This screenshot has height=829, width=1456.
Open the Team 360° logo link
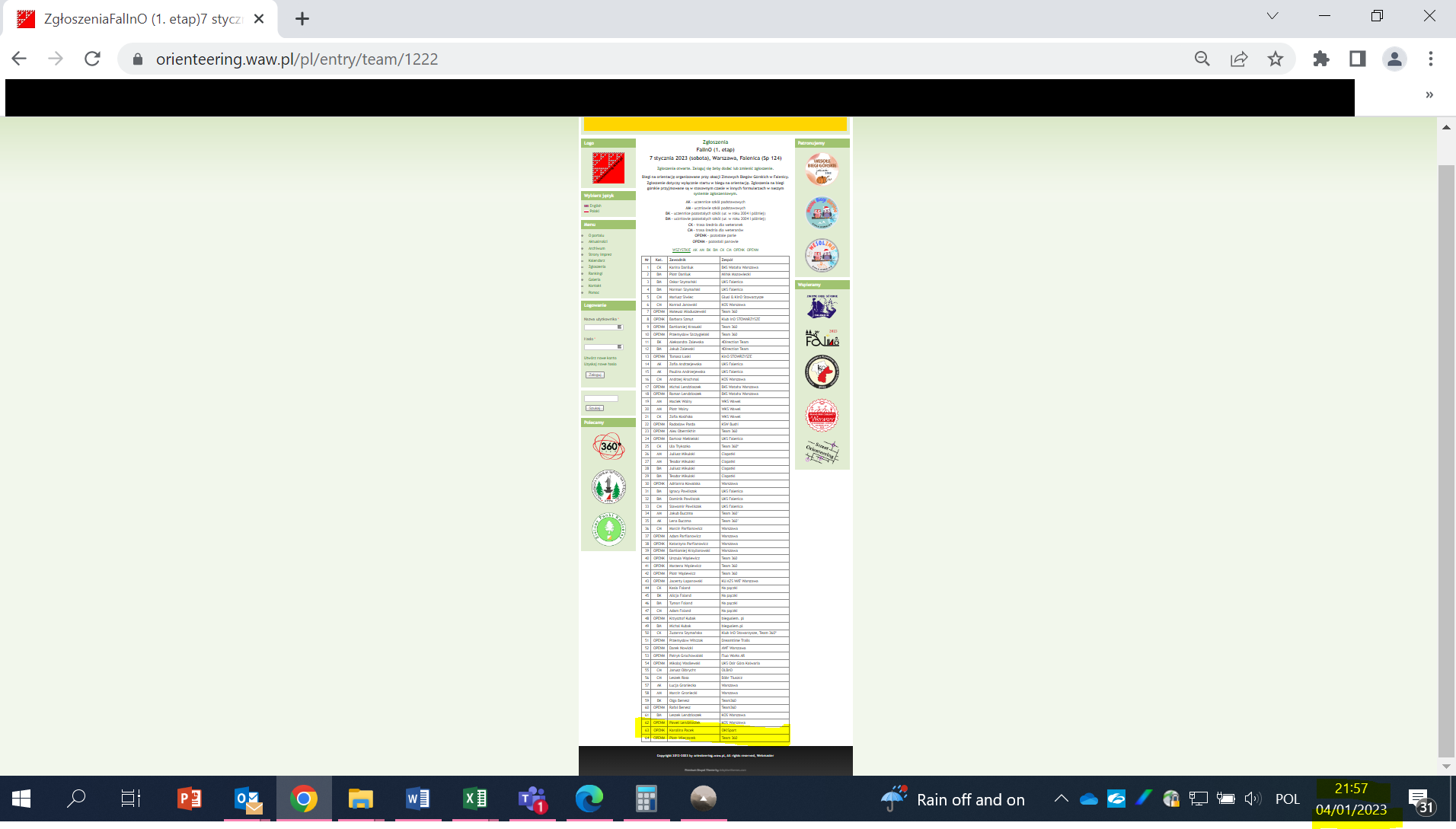(x=609, y=446)
